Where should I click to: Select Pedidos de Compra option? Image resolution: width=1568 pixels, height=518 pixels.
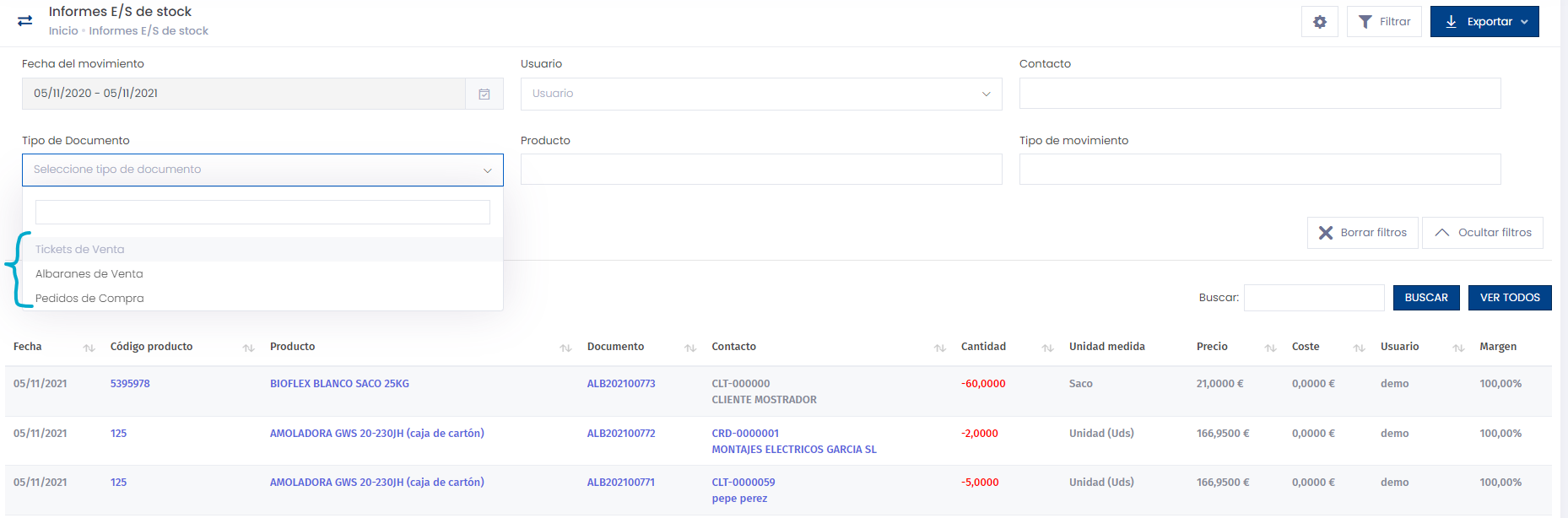262,299
